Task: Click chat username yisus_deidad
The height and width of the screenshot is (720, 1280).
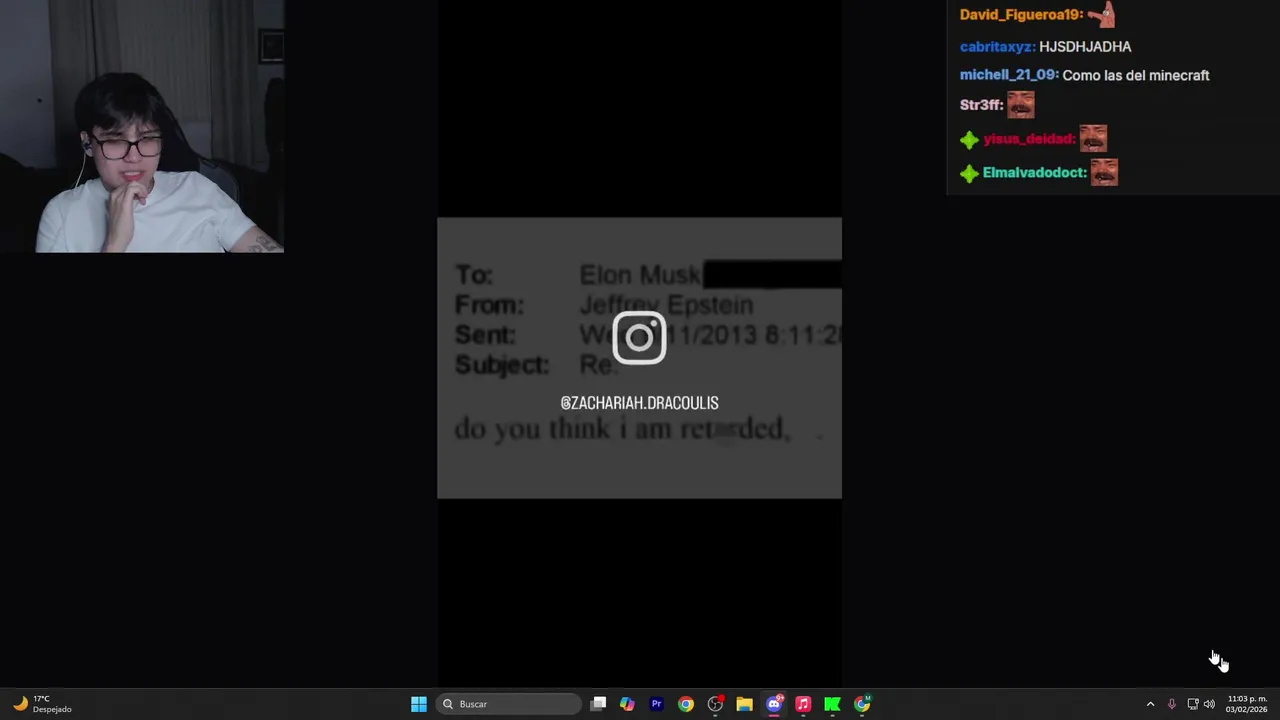Action: coord(1029,139)
